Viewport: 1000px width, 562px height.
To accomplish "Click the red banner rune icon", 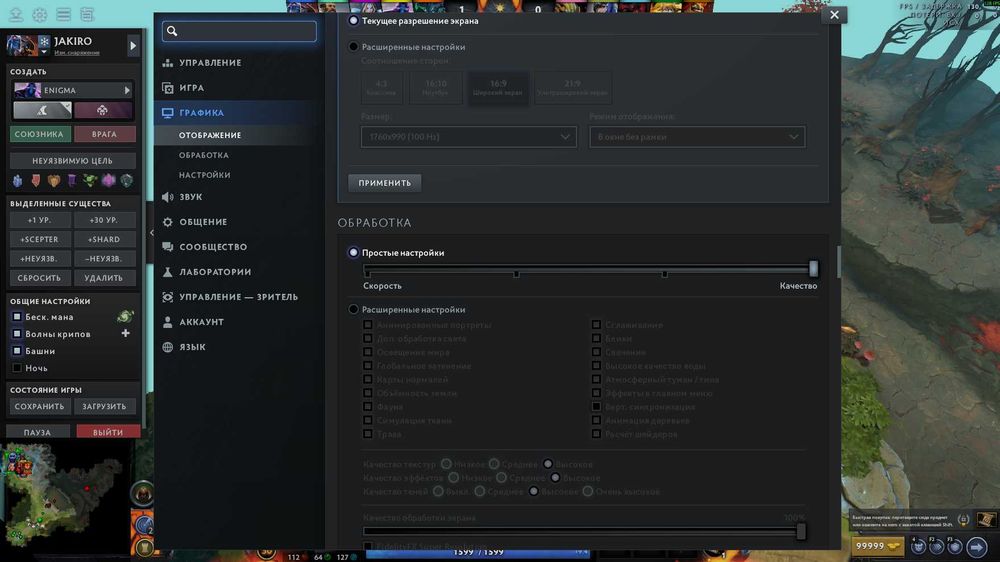I will [x=36, y=181].
